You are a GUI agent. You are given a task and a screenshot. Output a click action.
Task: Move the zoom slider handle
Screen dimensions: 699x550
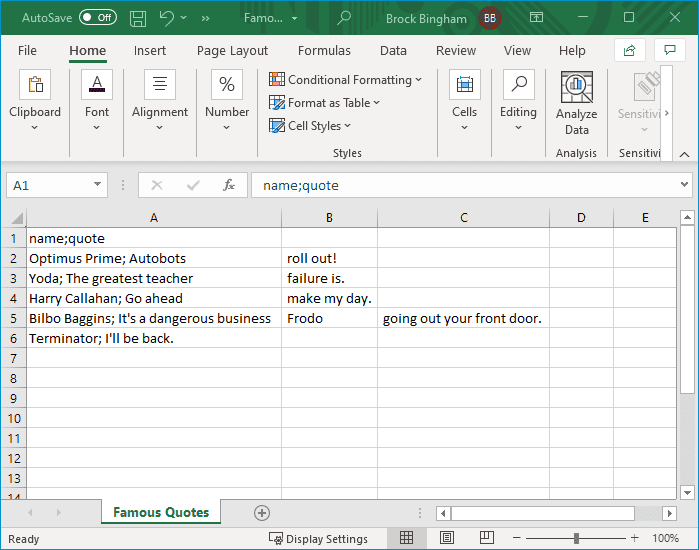click(576, 538)
